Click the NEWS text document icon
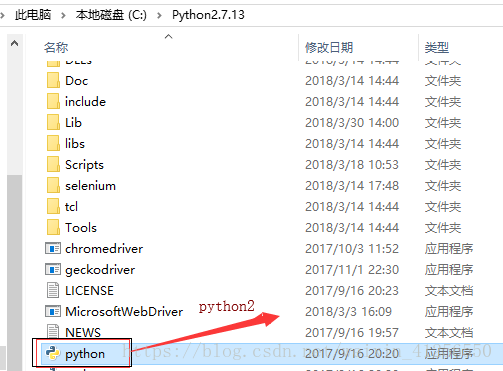The height and width of the screenshot is (371, 503). (53, 332)
